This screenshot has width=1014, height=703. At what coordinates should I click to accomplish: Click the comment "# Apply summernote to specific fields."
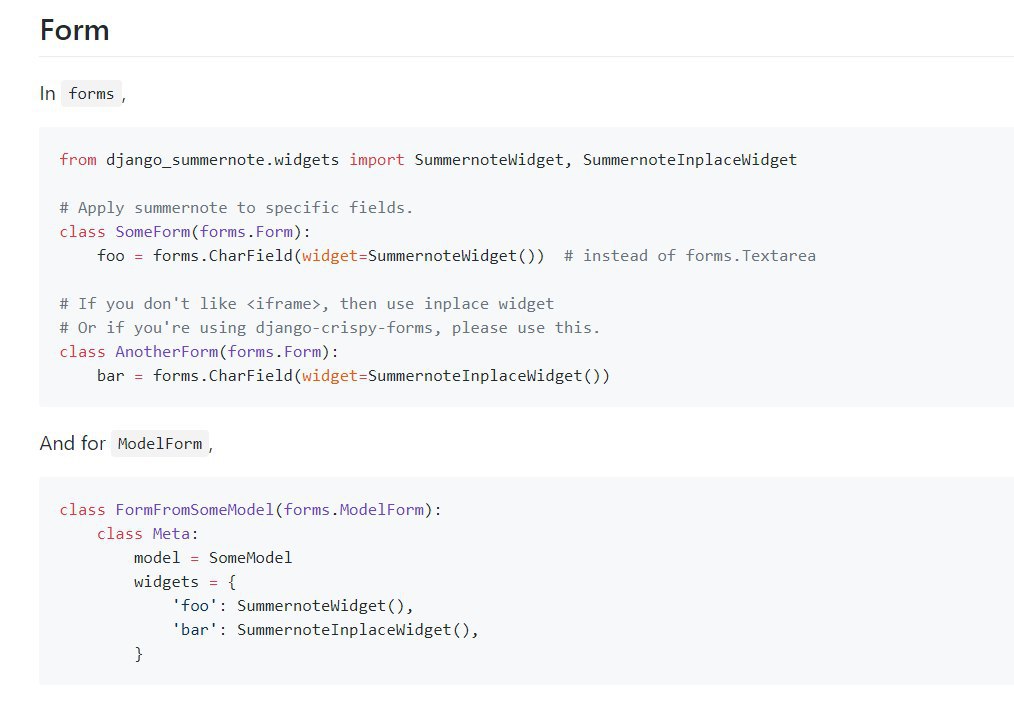(x=236, y=208)
